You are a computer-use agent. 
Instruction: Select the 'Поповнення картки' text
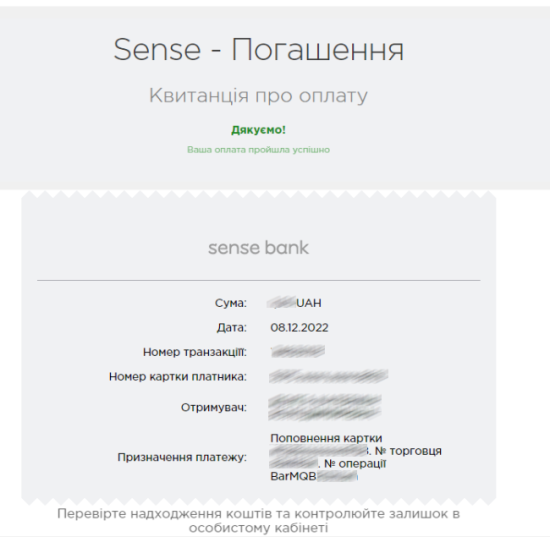tap(326, 438)
